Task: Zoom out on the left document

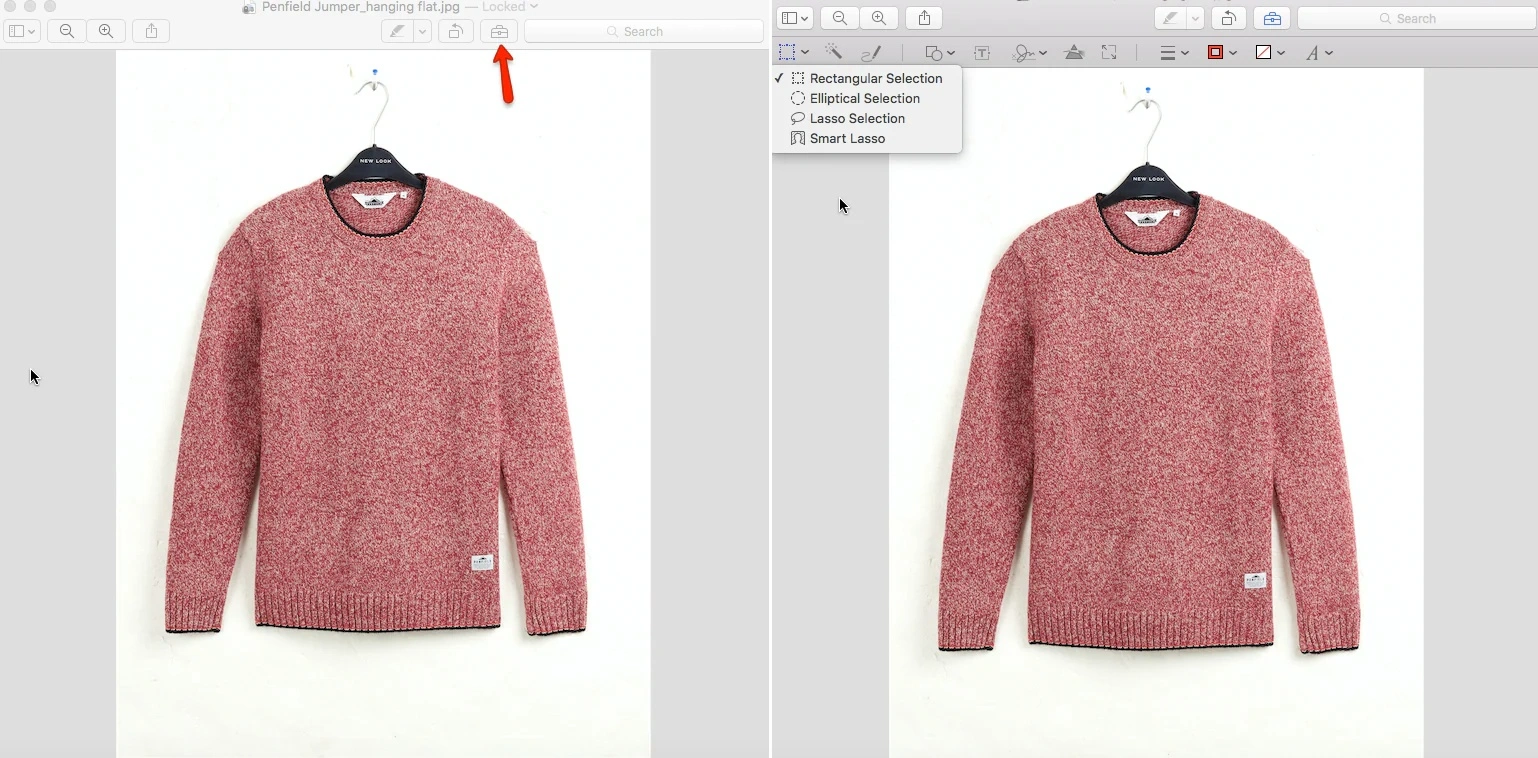Action: (66, 31)
